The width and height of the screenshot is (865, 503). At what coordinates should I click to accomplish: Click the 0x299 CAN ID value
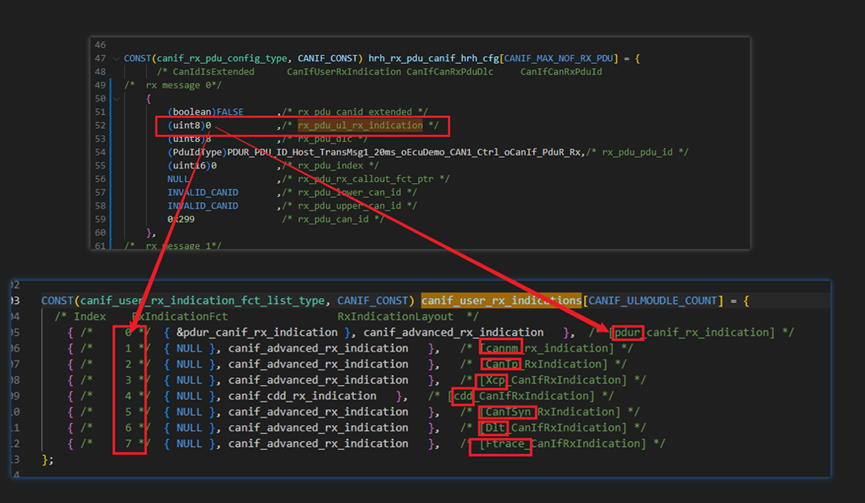(181, 220)
